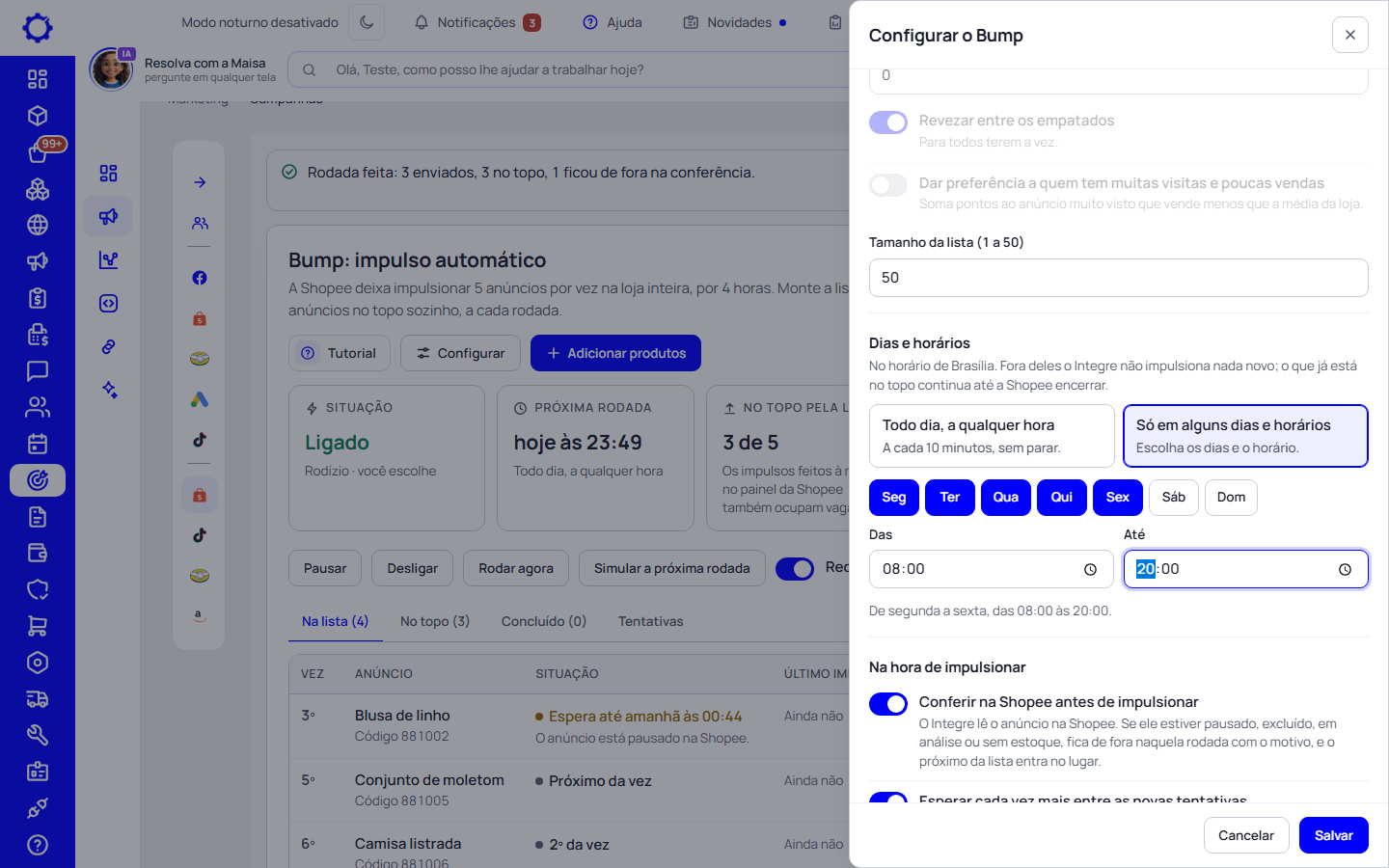Image resolution: width=1389 pixels, height=868 pixels.
Task: Select the chart icon in the secondary sidebar
Action: pyautogui.click(x=108, y=259)
